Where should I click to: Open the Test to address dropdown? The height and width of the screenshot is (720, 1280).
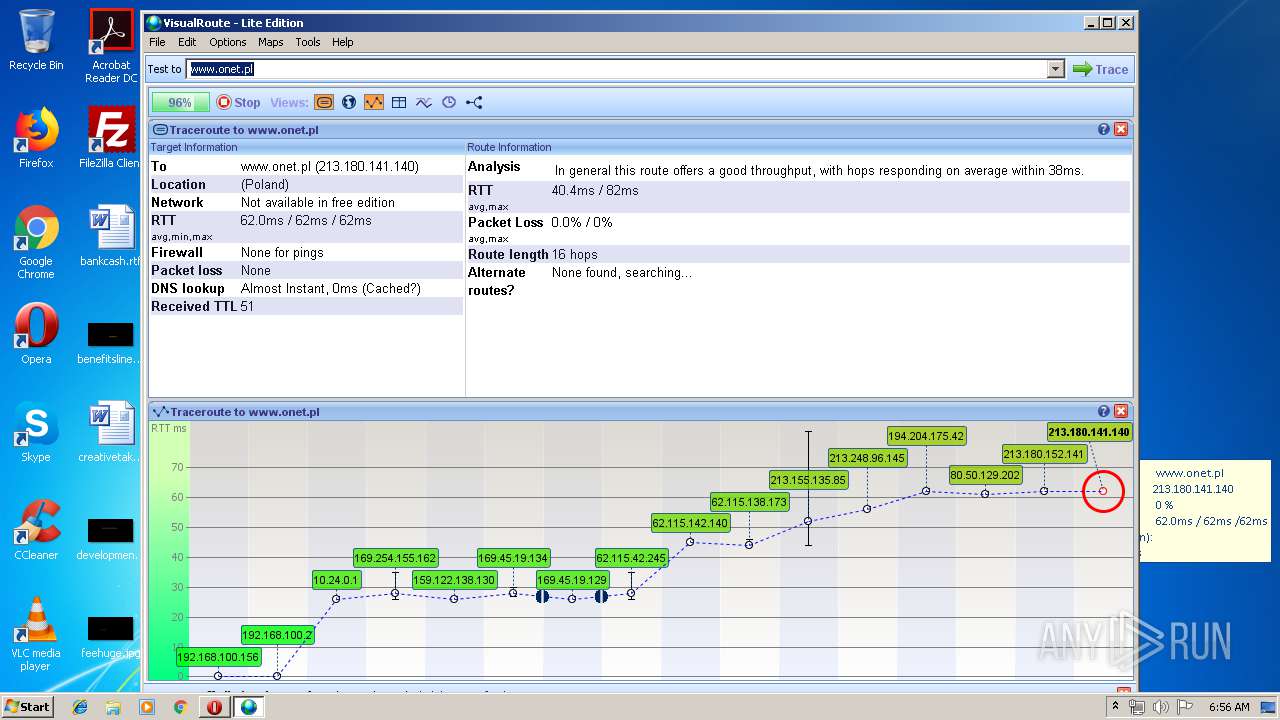tap(1055, 69)
